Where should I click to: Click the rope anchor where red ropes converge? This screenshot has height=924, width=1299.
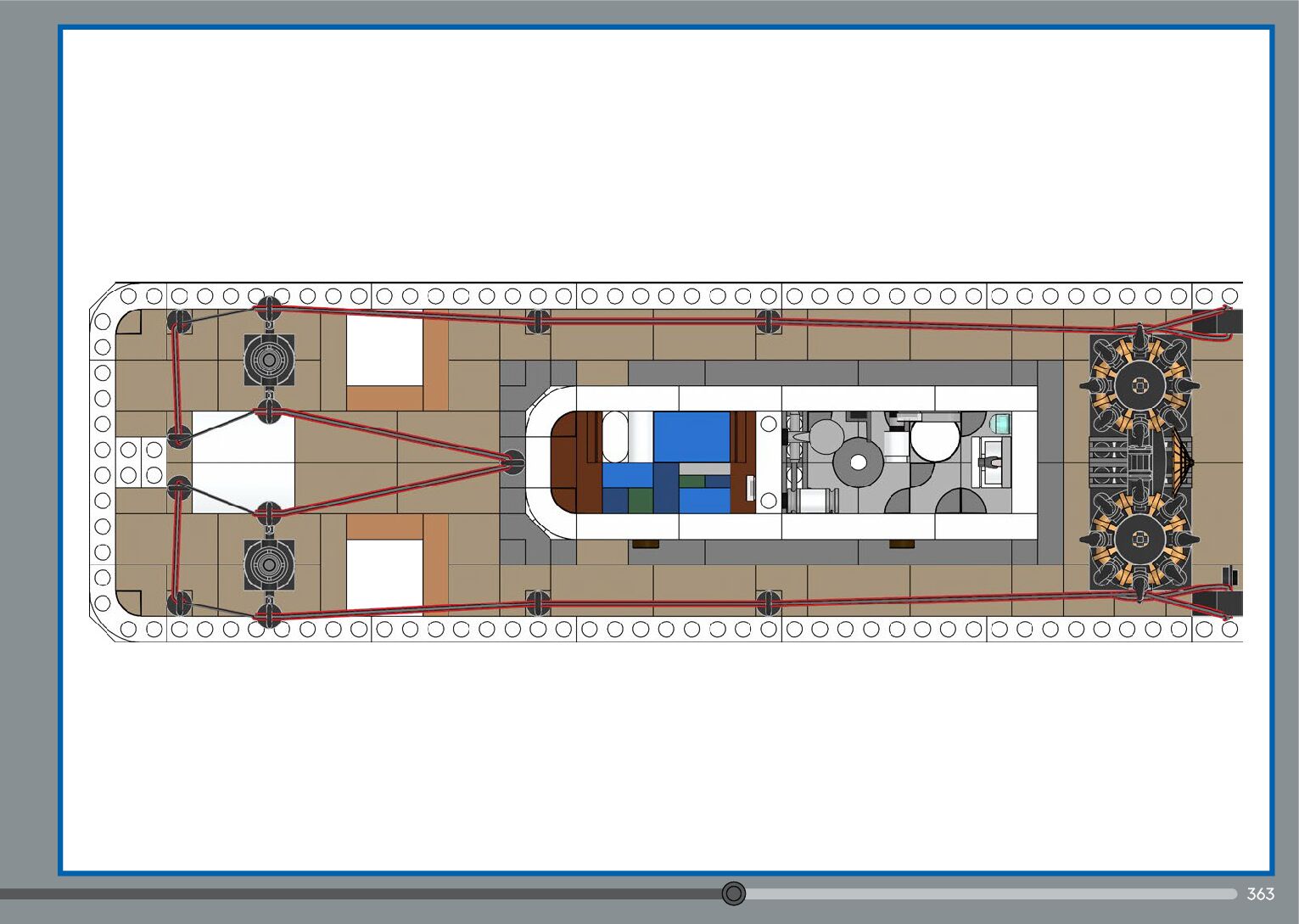512,462
